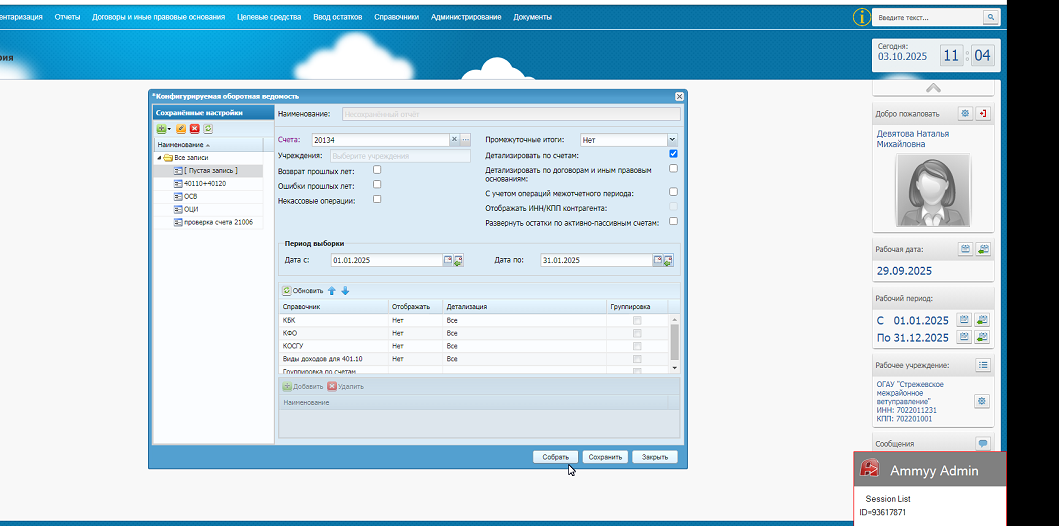Click the 'Сохранить' button
This screenshot has width=1059, height=526.
point(605,457)
